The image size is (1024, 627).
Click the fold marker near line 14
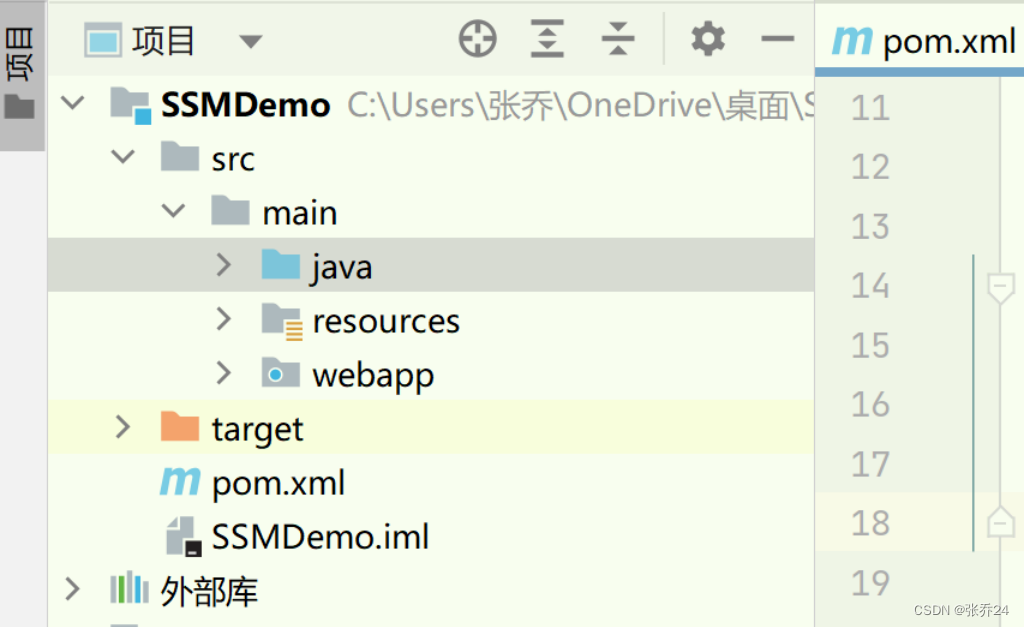(1000, 287)
